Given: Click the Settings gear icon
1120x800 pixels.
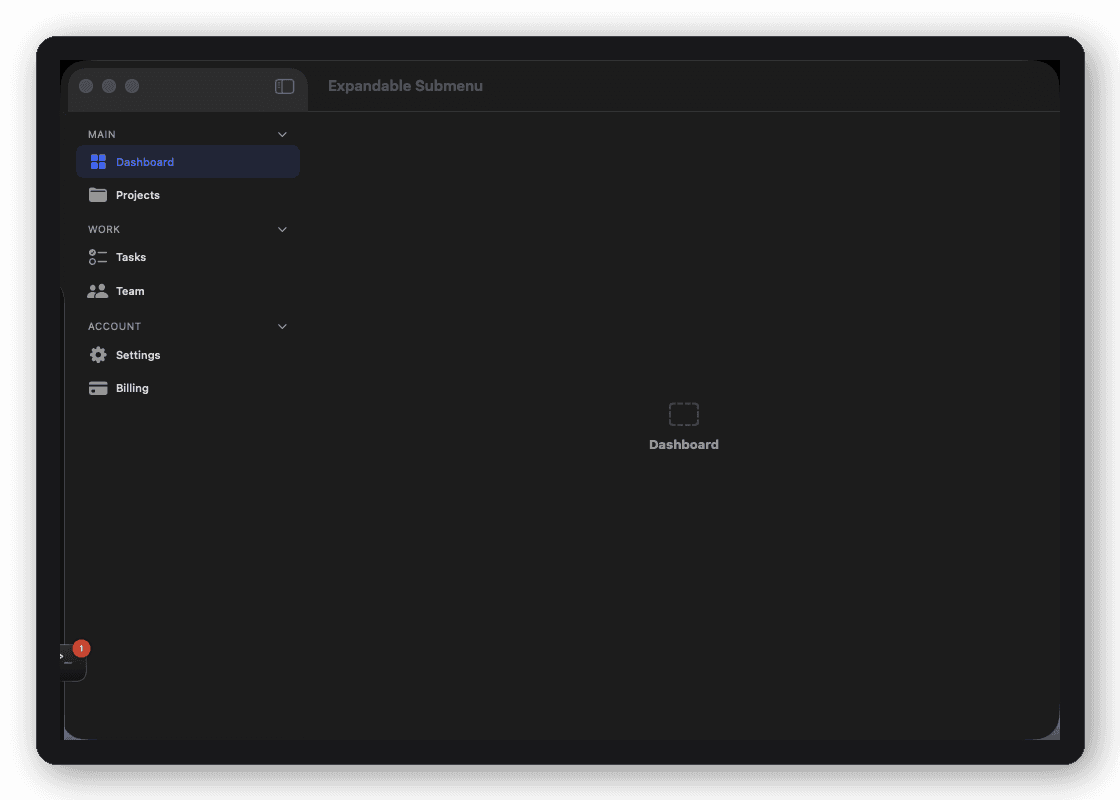Looking at the screenshot, I should click(x=98, y=355).
